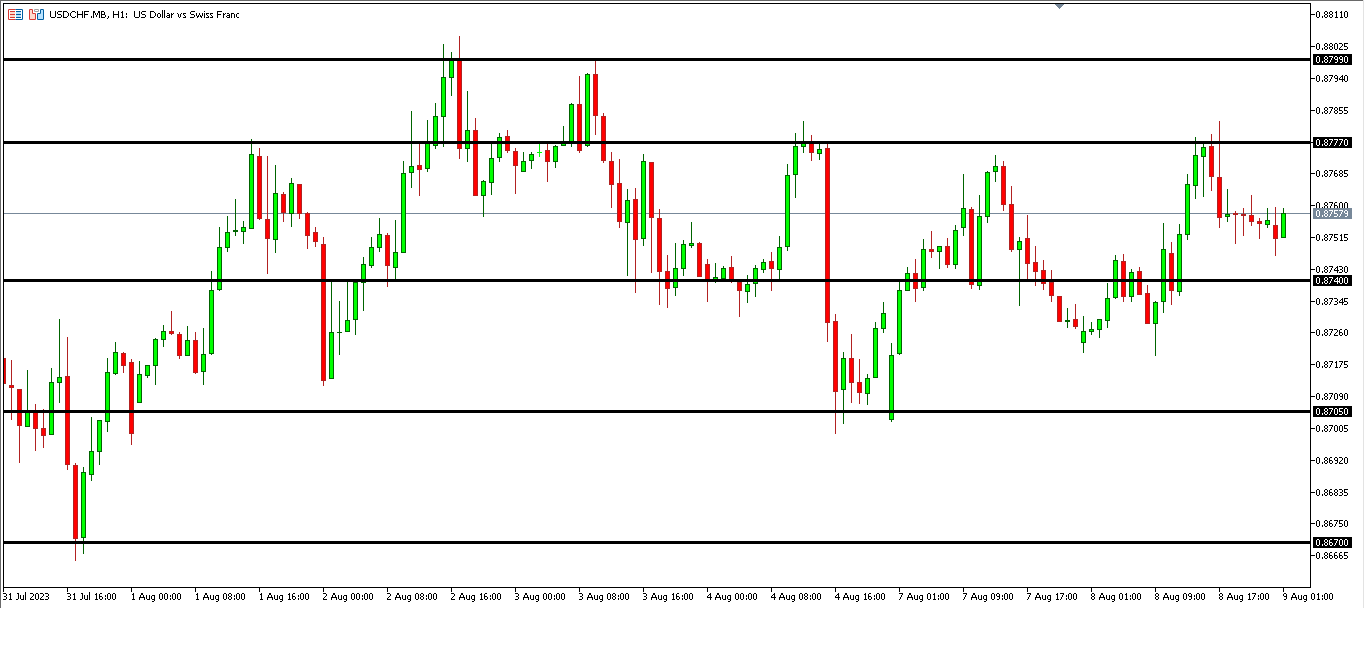Click the 0.86750 price scale value
This screenshot has height=672, width=1364.
(1333, 524)
